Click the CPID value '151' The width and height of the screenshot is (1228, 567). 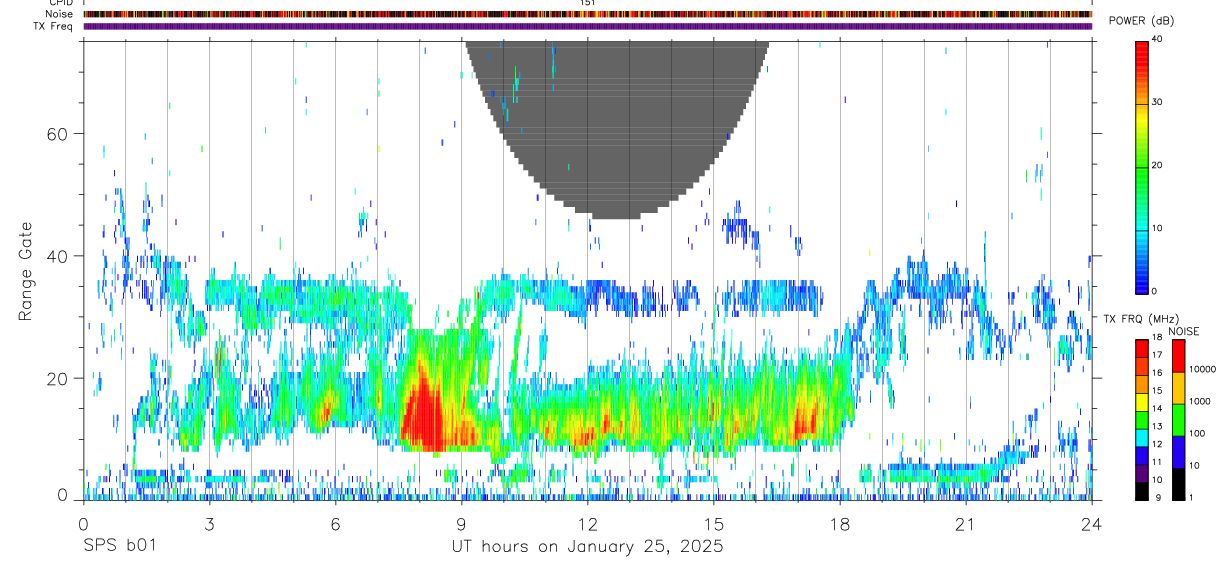click(587, 3)
